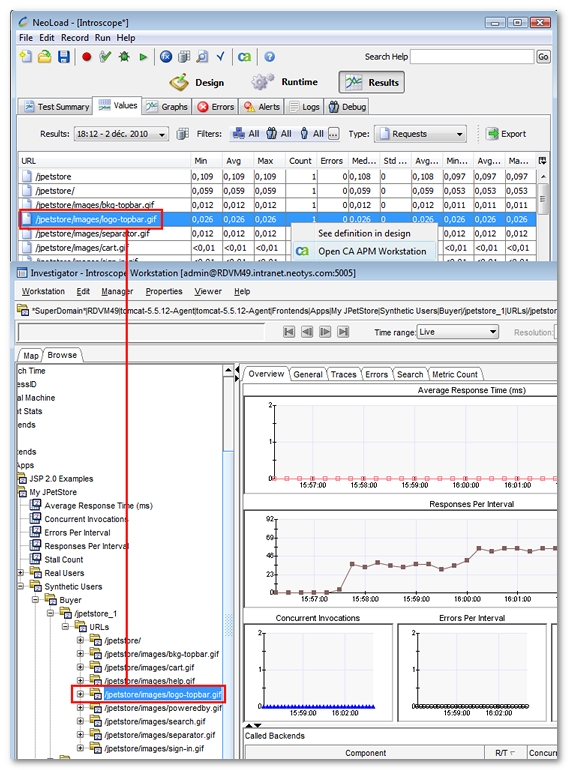
Task: Click the Count column header
Action: (x=300, y=161)
